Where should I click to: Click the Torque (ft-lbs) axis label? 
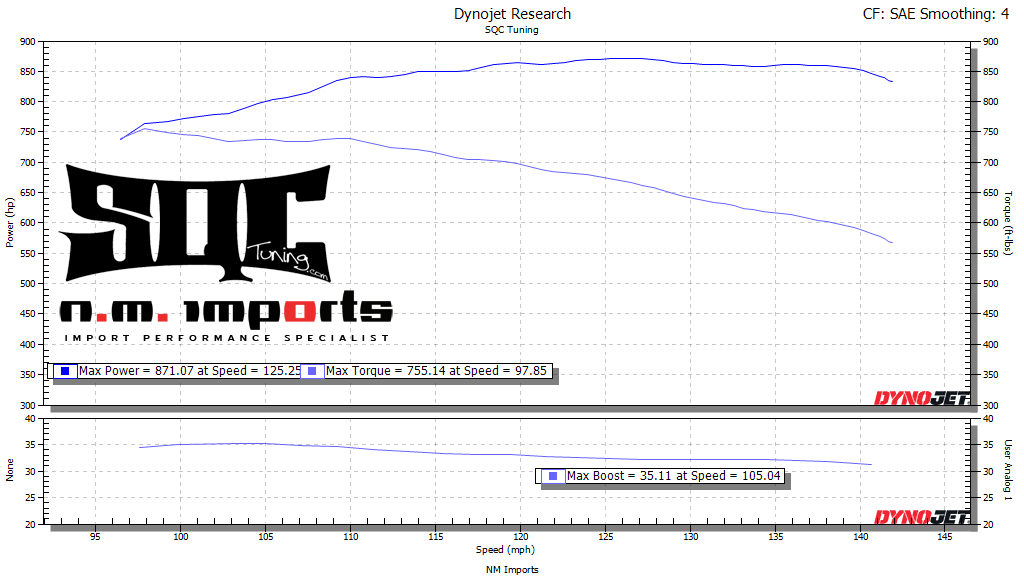1008,223
